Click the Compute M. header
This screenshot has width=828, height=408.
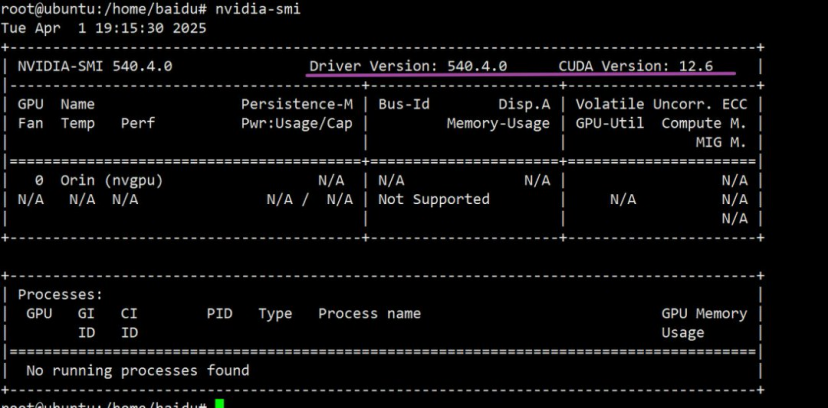[704, 124]
